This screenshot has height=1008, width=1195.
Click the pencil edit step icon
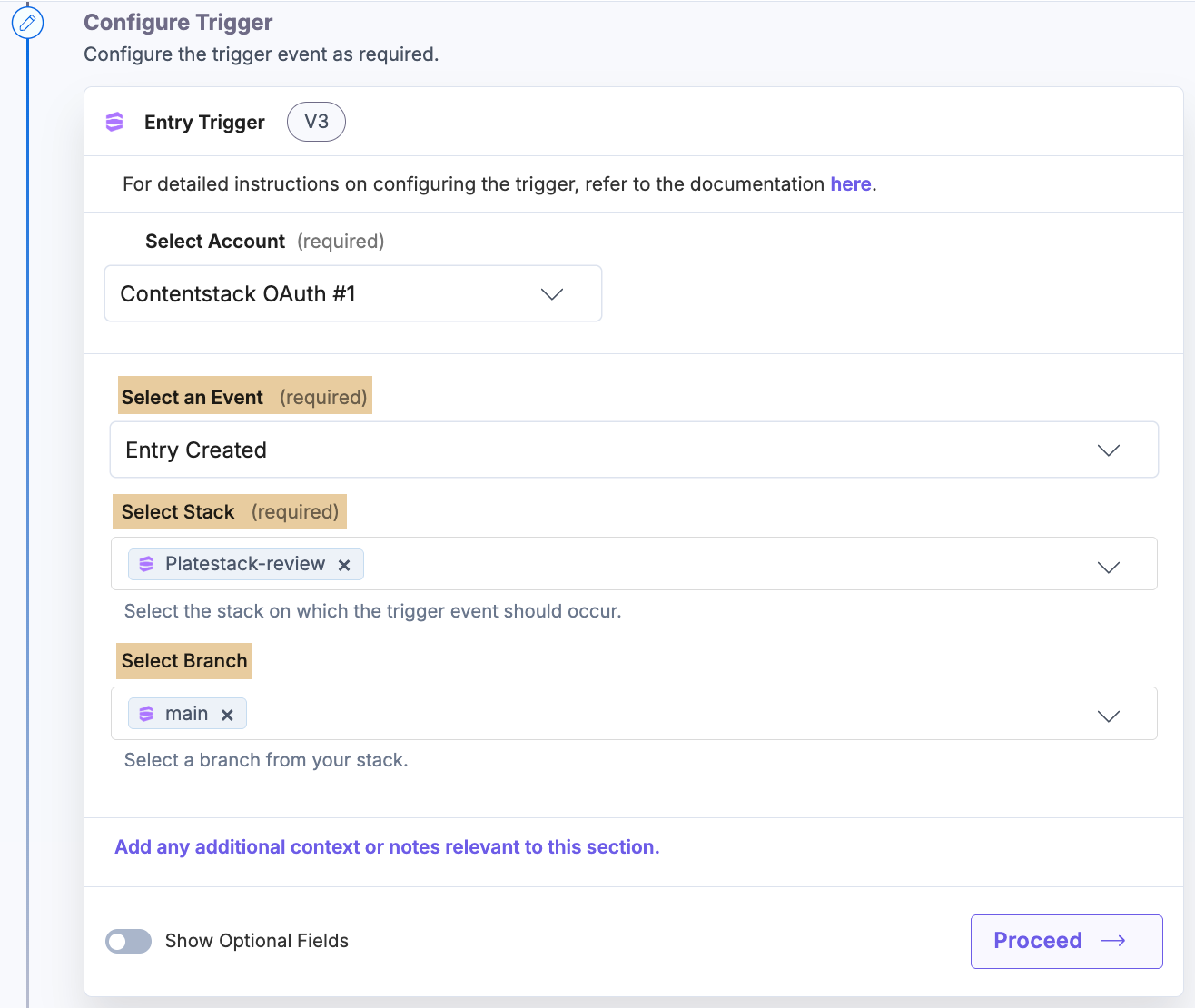(x=27, y=23)
